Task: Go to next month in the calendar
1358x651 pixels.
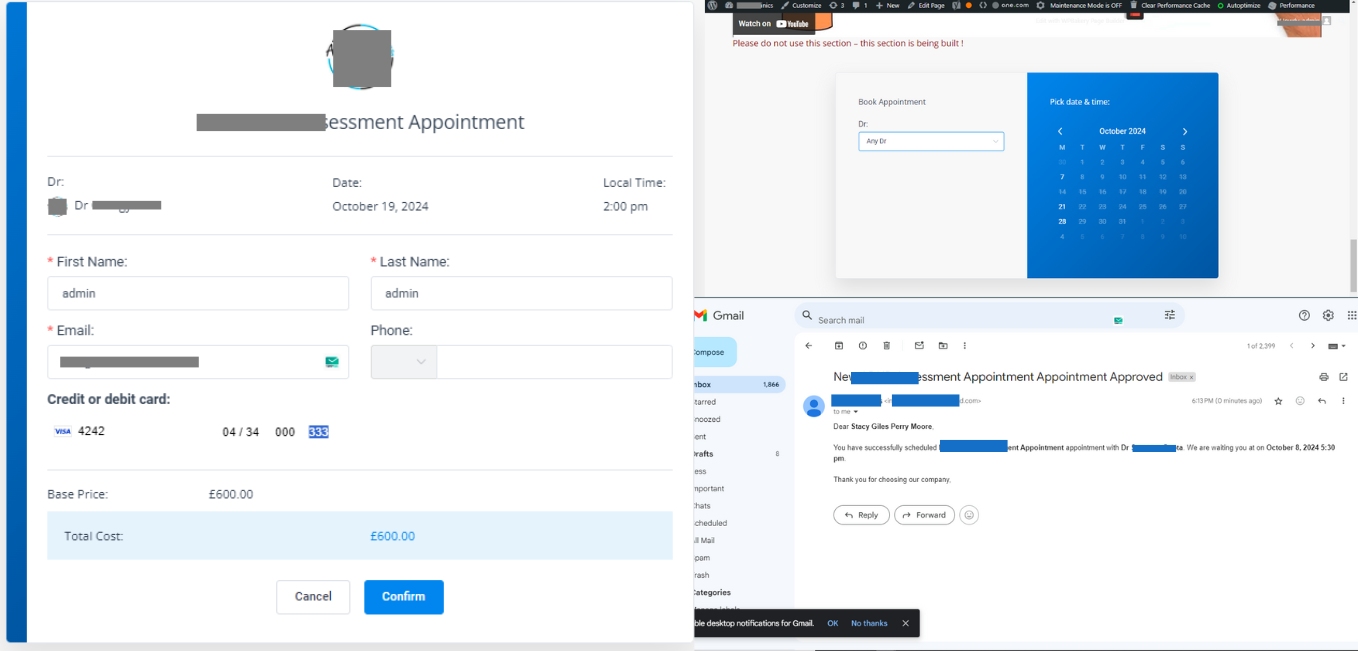Action: 1185,131
